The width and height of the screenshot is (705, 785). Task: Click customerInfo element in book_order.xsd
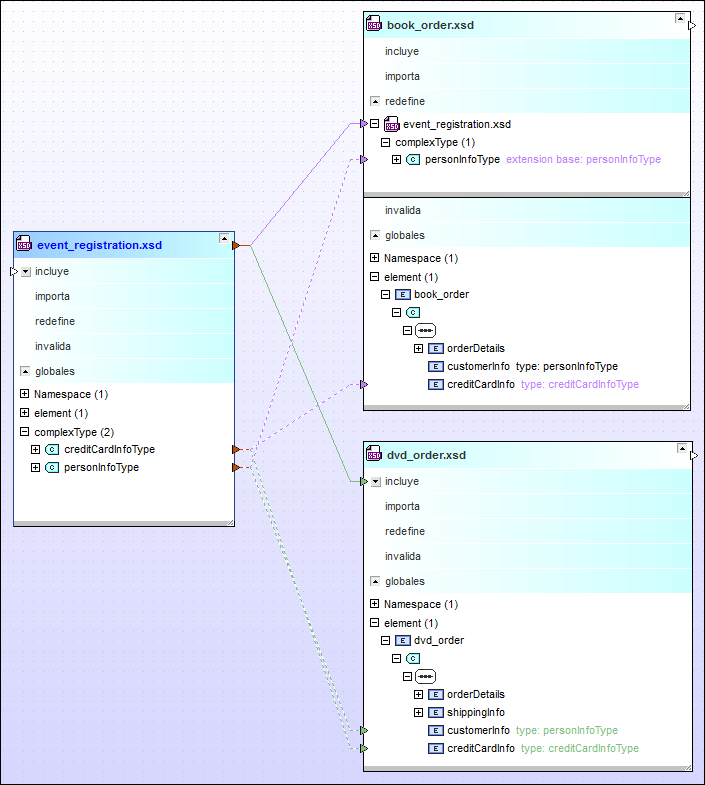pos(479,367)
